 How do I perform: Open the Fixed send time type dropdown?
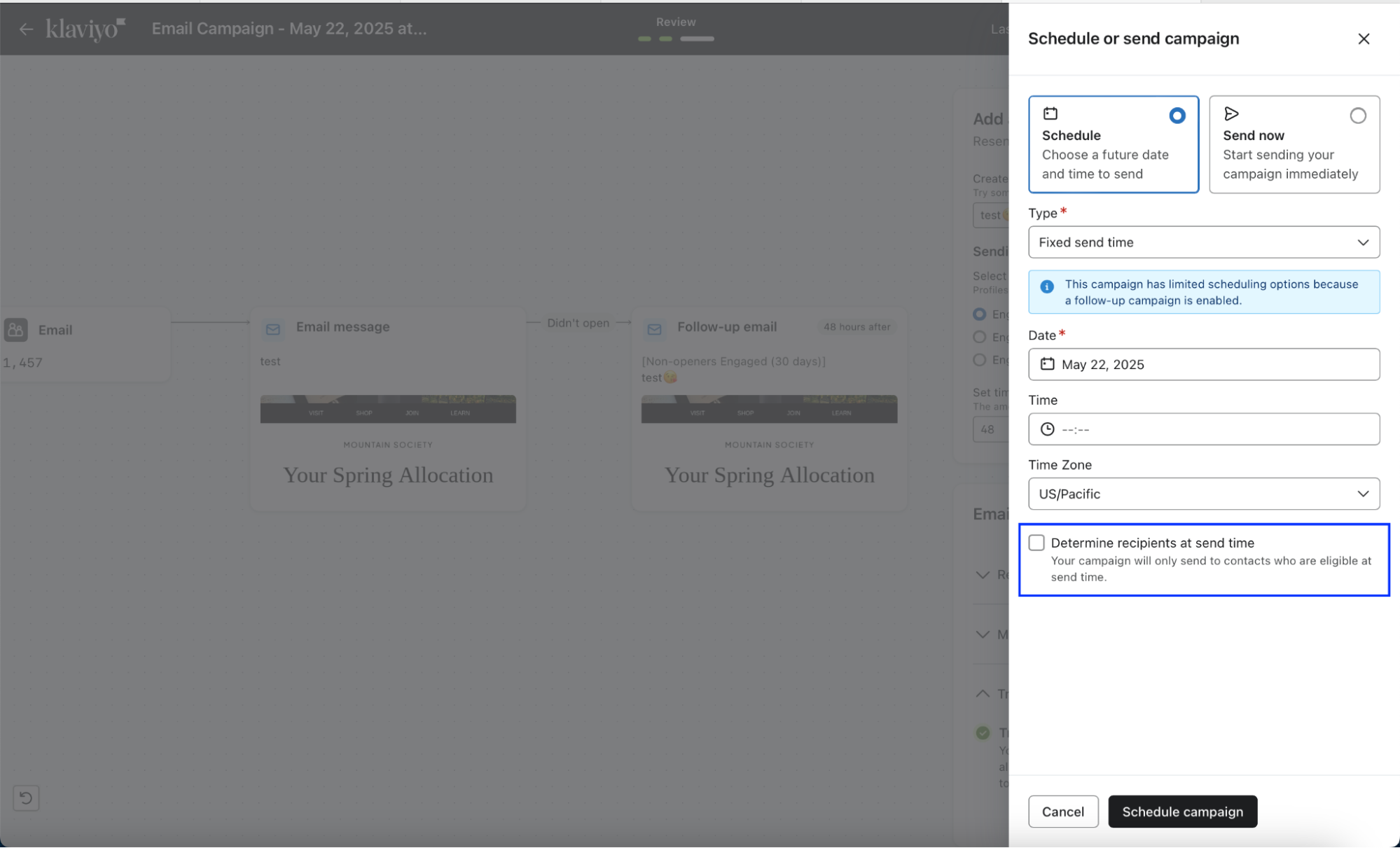click(1203, 242)
